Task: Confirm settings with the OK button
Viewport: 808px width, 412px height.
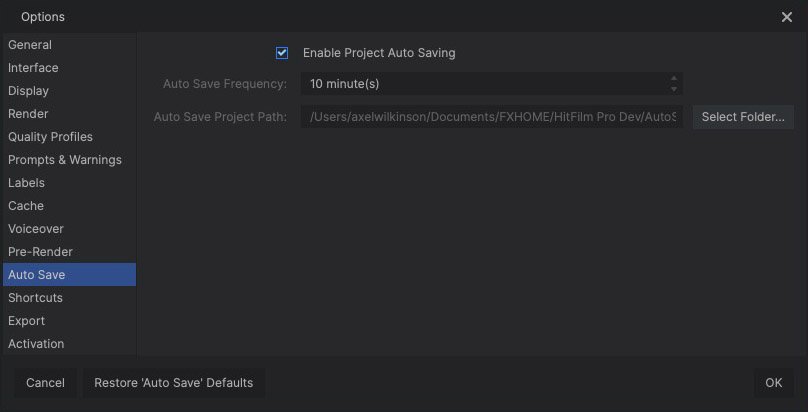Action: pyautogui.click(x=773, y=383)
